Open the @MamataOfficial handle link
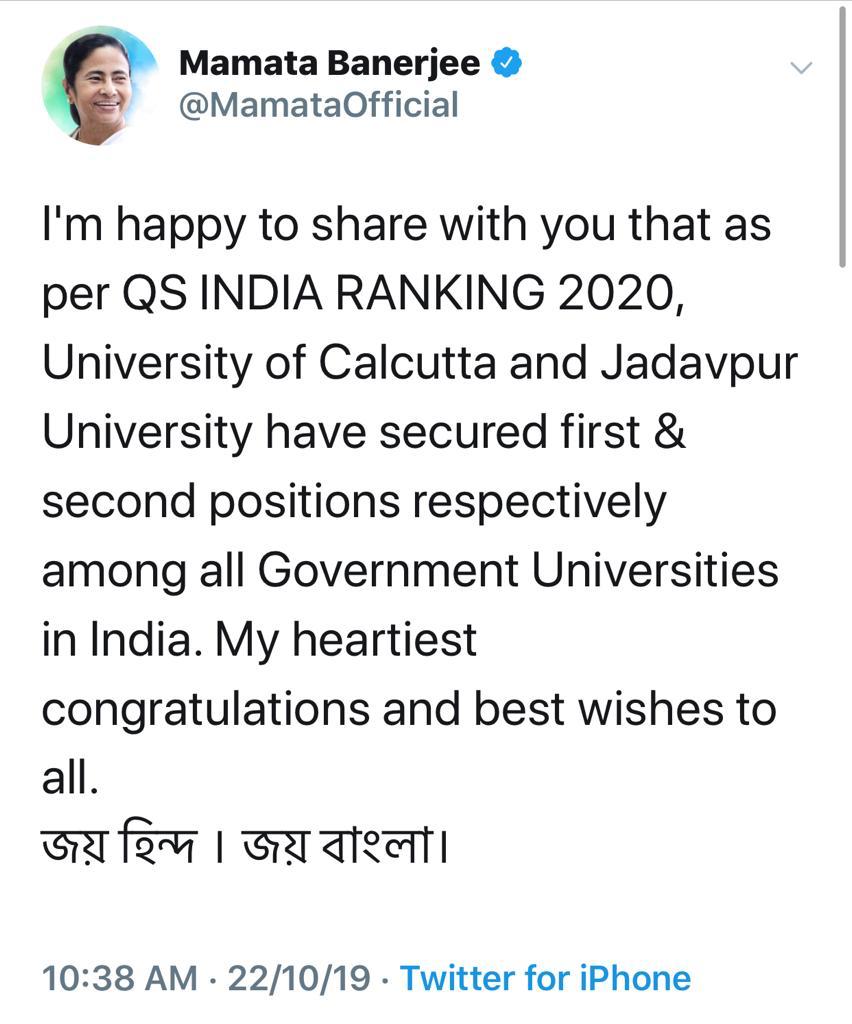Screen dimensions: 852x1024 pos(319,105)
